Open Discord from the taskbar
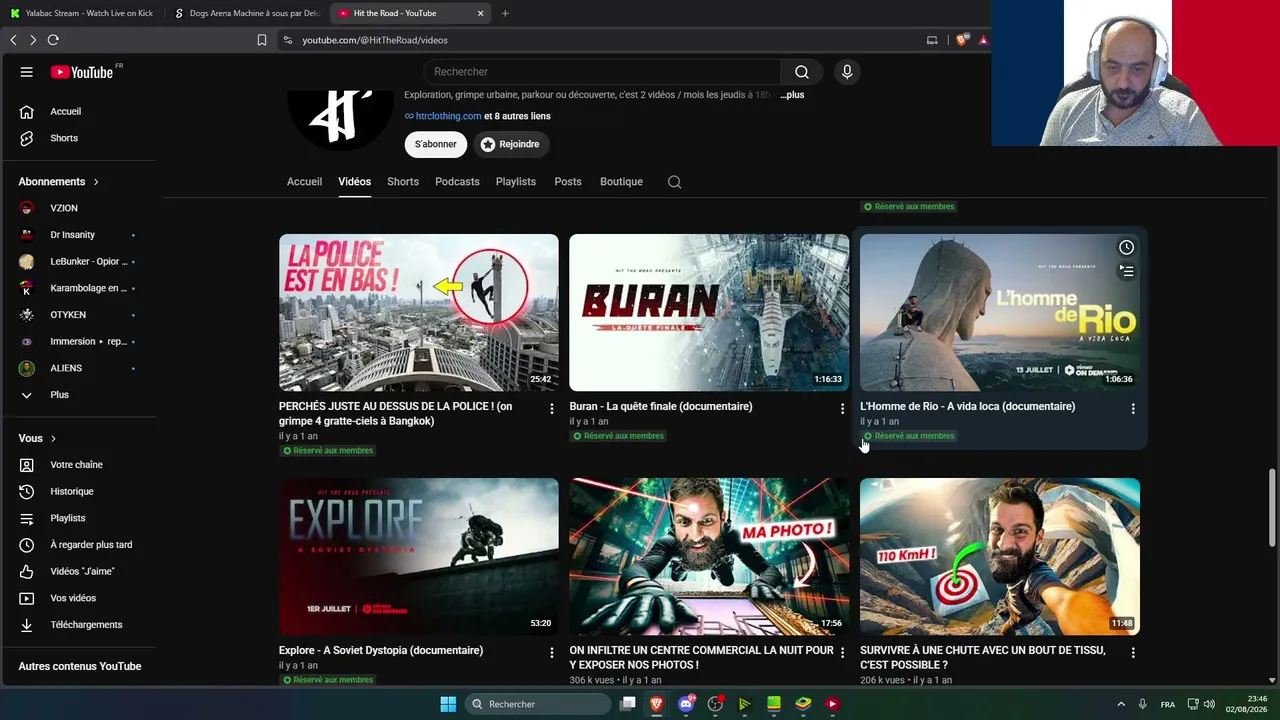The image size is (1280, 720). click(x=686, y=704)
